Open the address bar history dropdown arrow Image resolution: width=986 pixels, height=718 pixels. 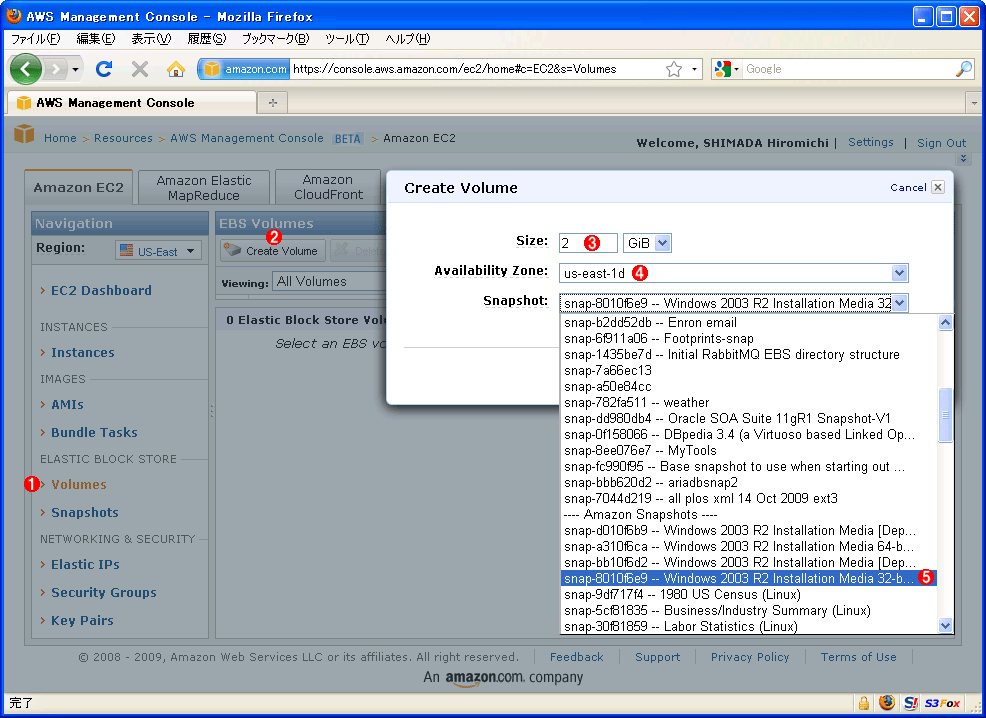coord(694,69)
